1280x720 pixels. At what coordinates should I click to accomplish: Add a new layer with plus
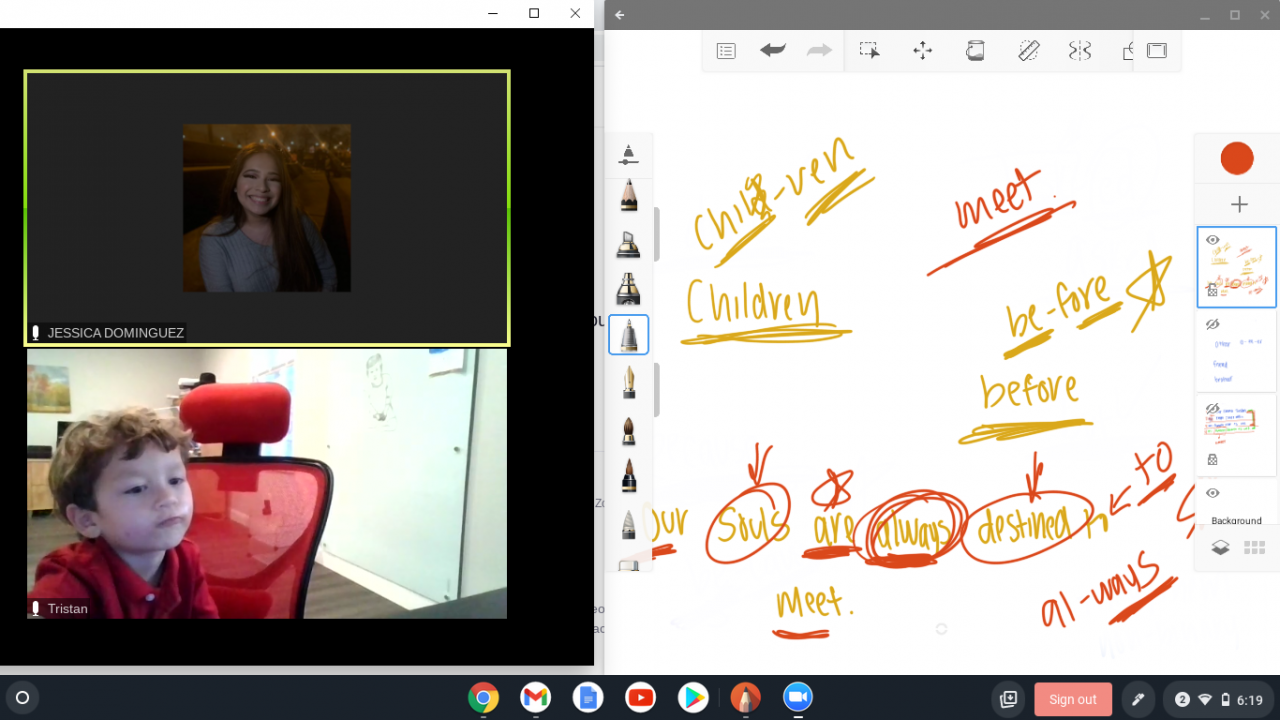[1239, 204]
